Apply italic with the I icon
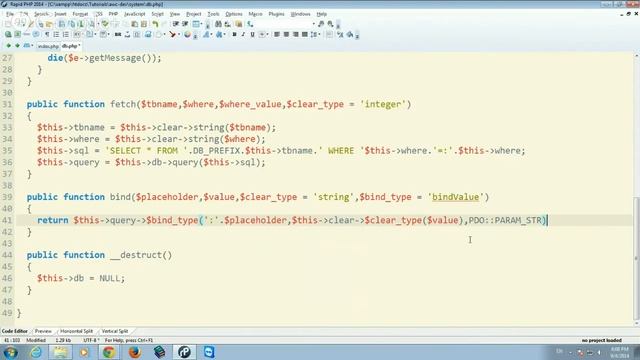Image resolution: width=640 pixels, height=360 pixels. pyautogui.click(x=243, y=35)
